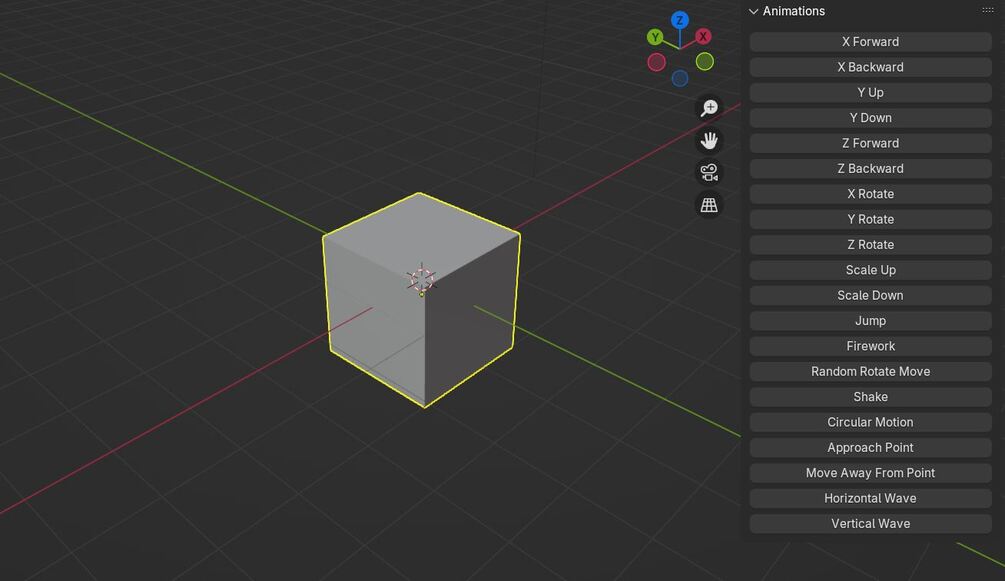Apply the Vertical Wave animation
This screenshot has height=581, width=1005.
[870, 523]
